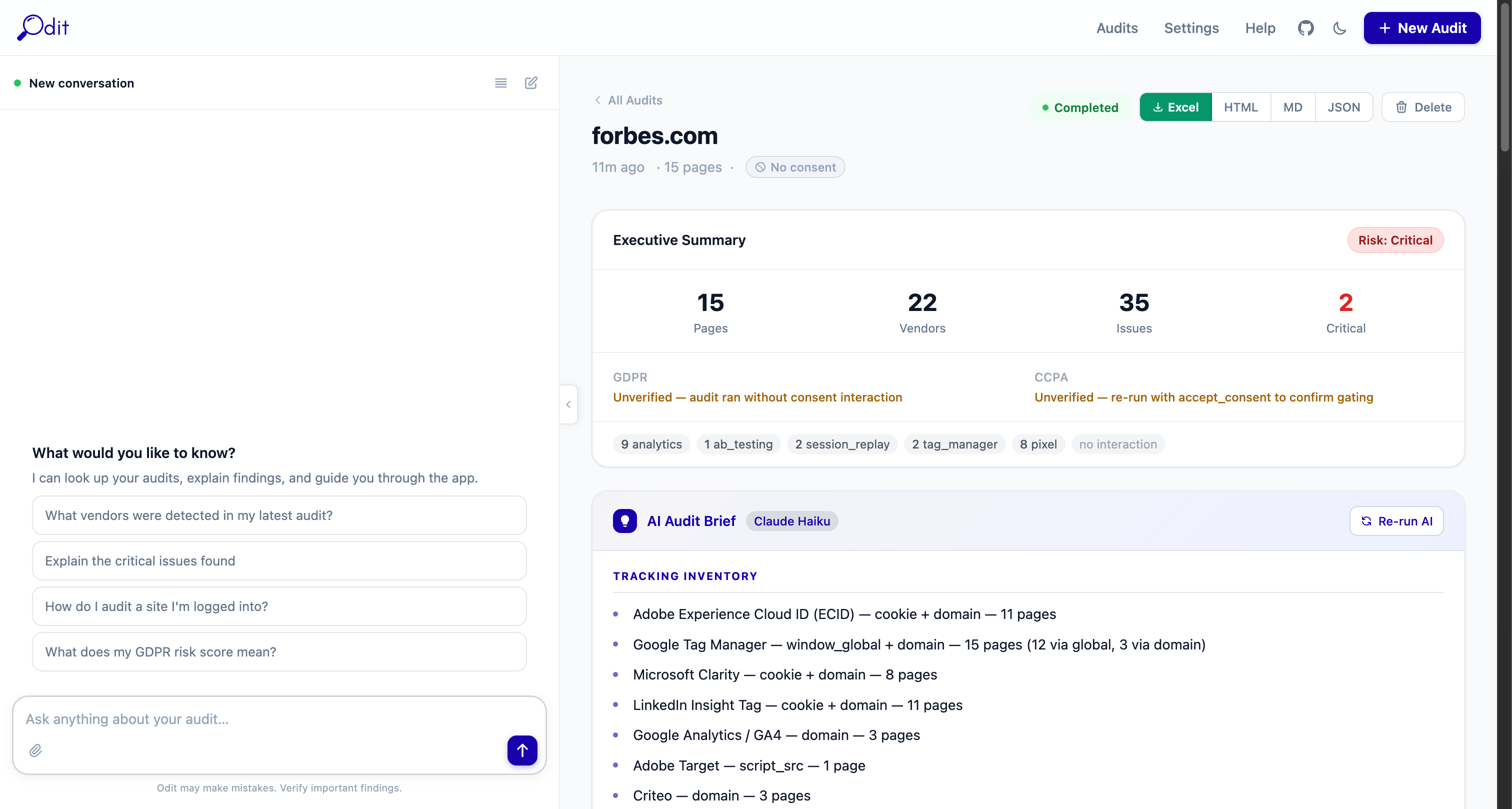Click the Re-run AI button

[1396, 520]
